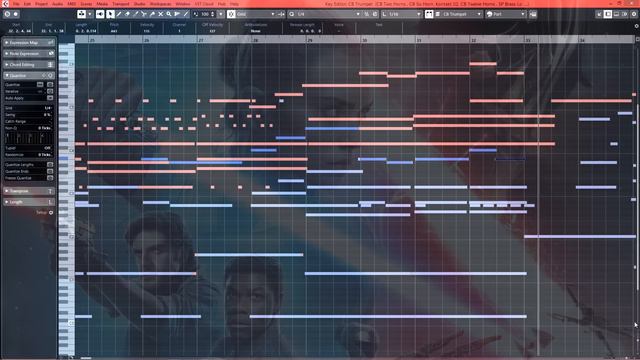Collapse the Quantize section
This screenshot has height=360, width=640.
29,76
